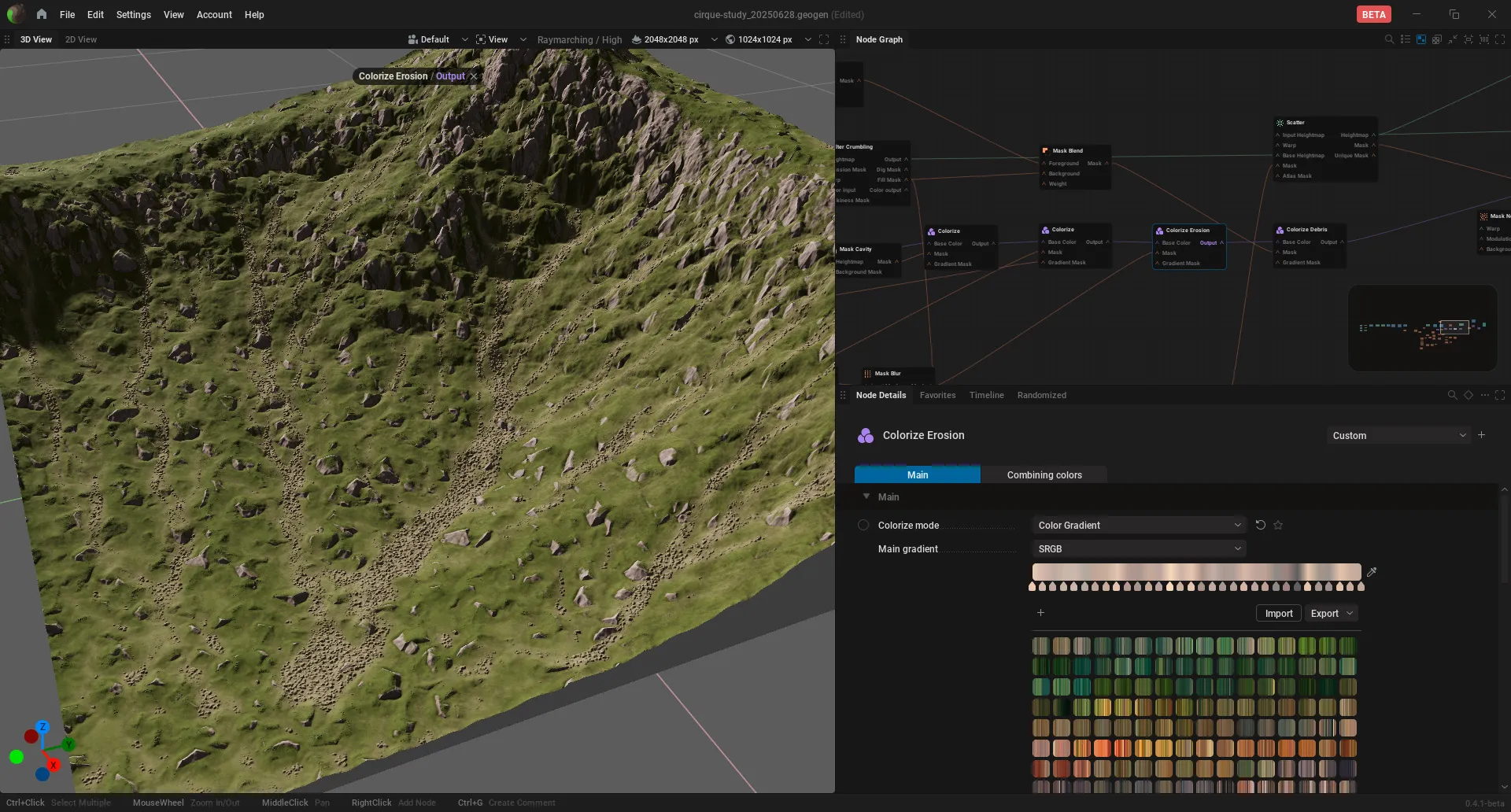Screen dimensions: 1511x812
Task: Select the first gradient preset swatch
Action: coord(1040,646)
